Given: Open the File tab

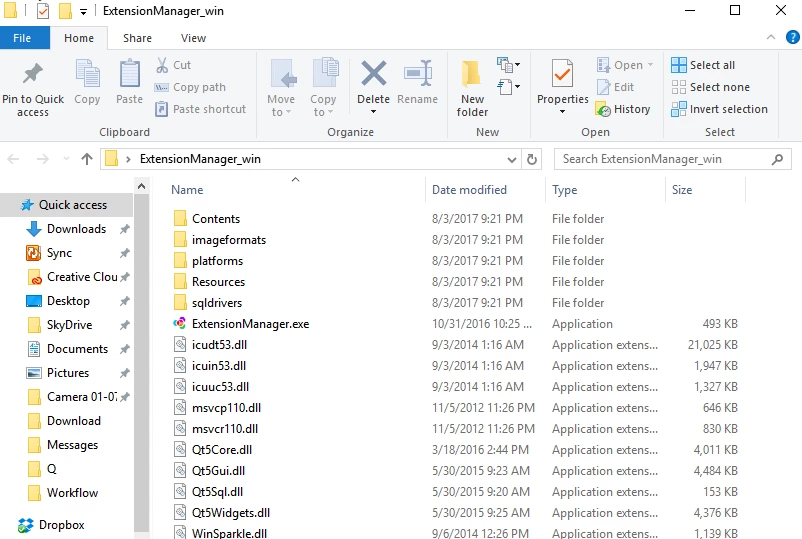Looking at the screenshot, I should 23,38.
